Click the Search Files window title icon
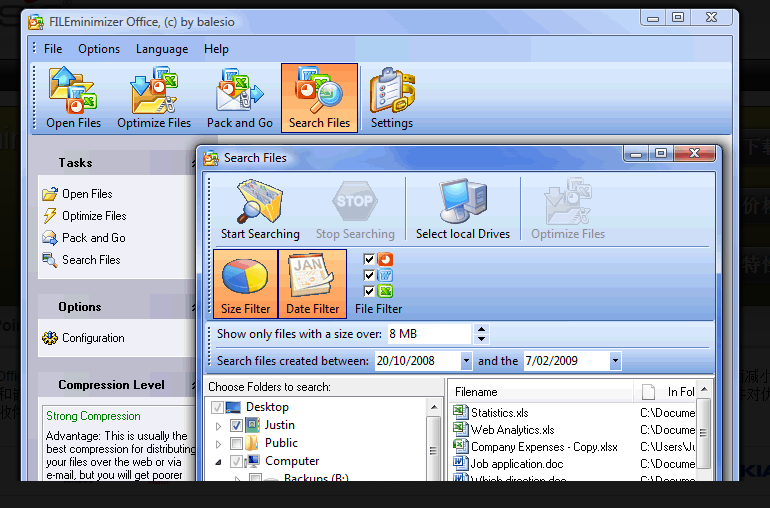 click(211, 158)
